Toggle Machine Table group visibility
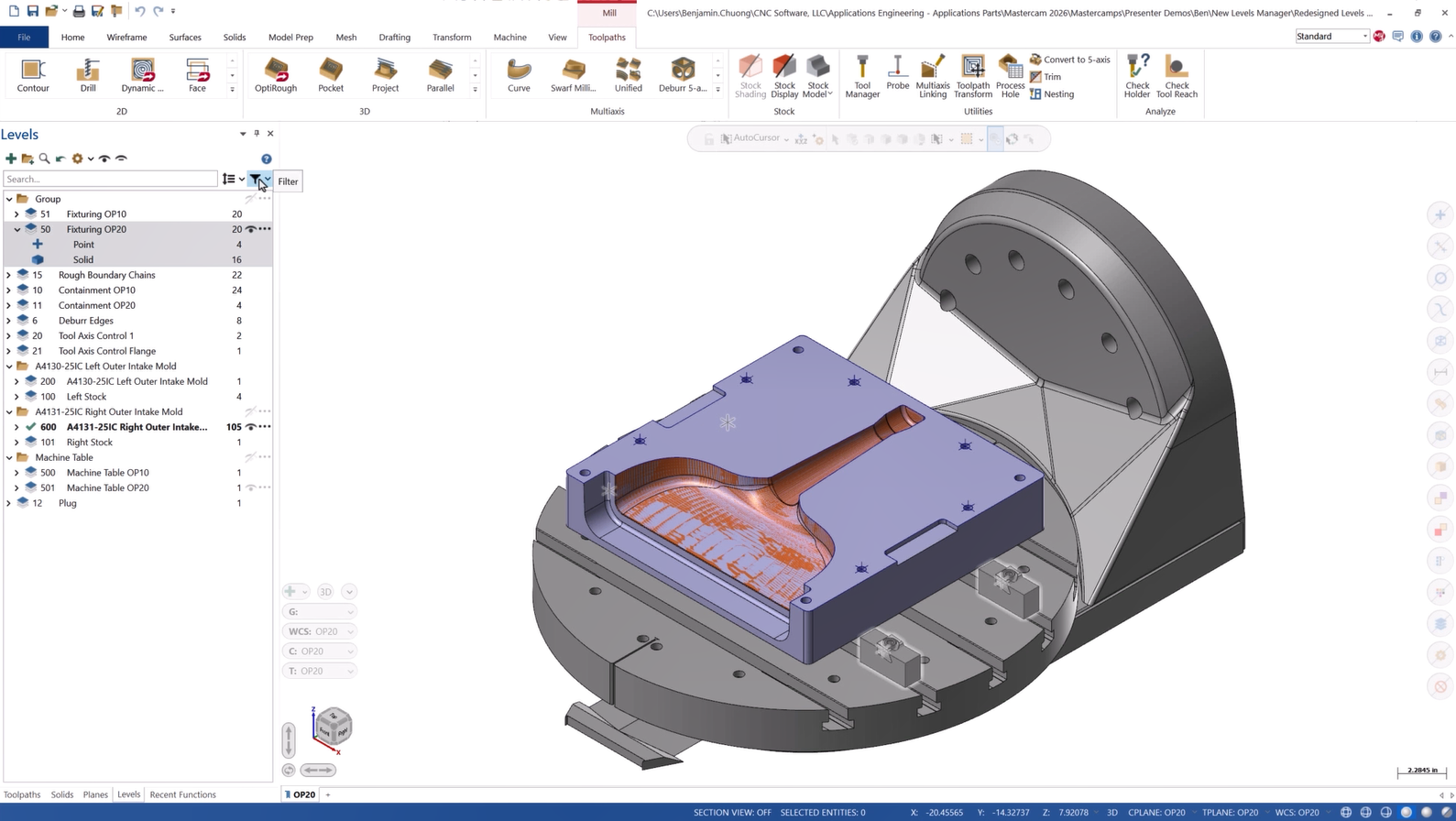Screen dimensions: 1456x821 pos(250,457)
